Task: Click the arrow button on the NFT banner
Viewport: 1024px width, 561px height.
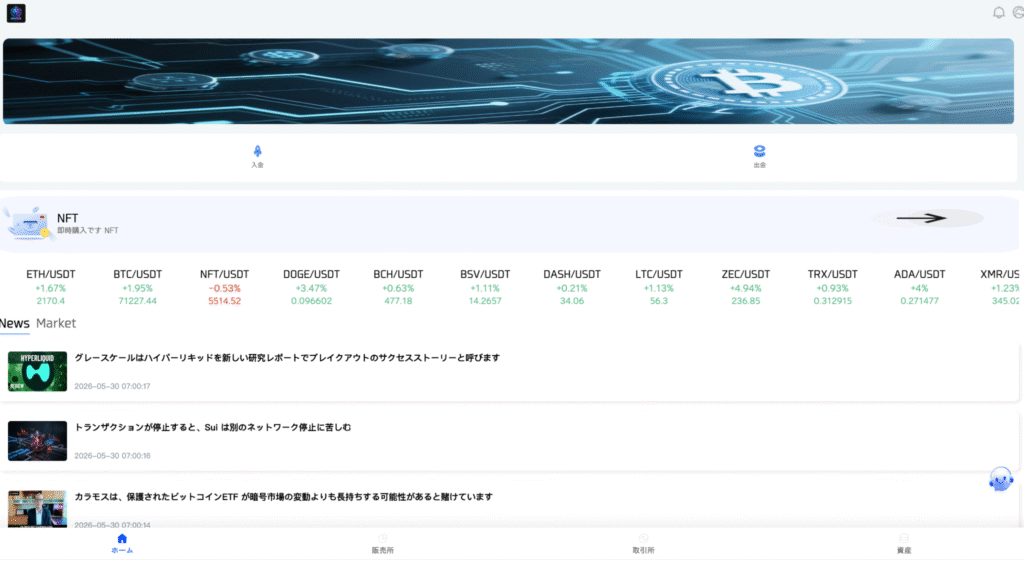Action: click(x=927, y=218)
